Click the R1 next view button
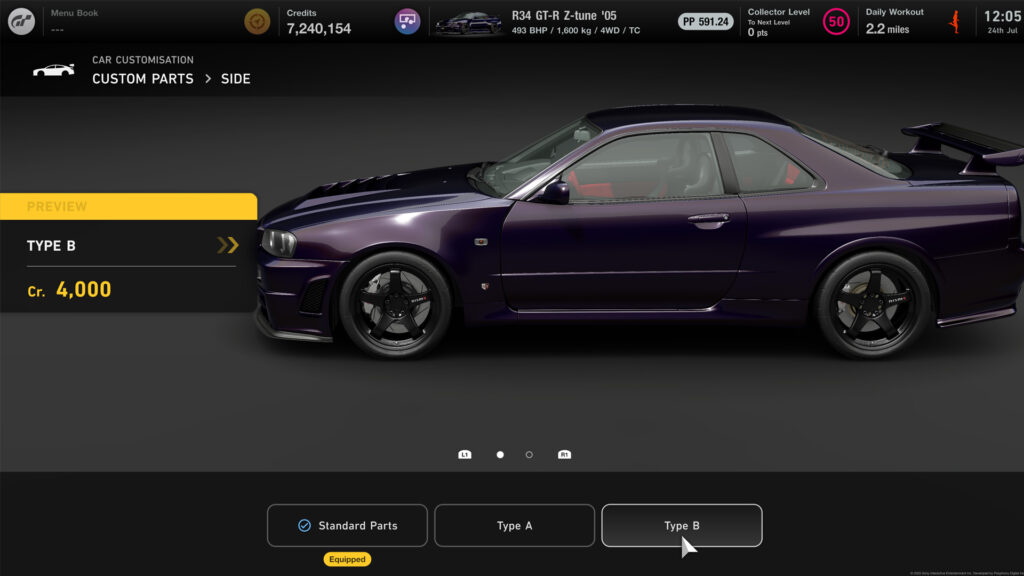Screen dimensions: 1024x576 [564, 455]
